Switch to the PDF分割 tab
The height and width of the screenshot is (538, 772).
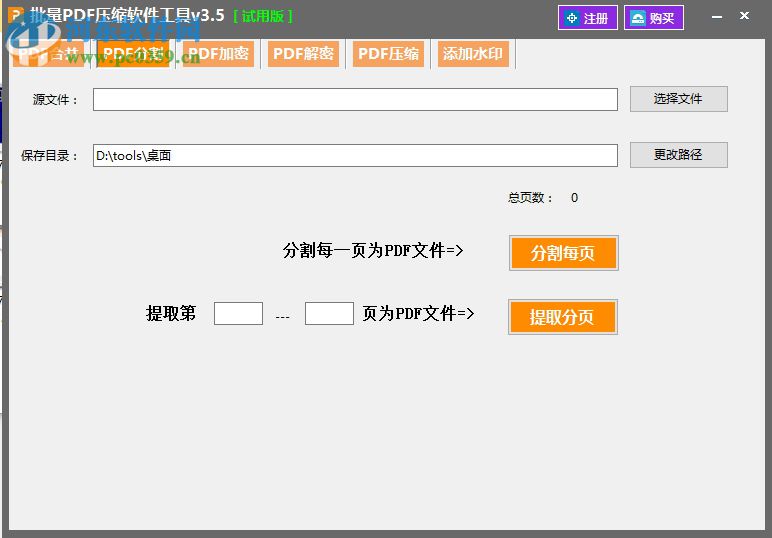pyautogui.click(x=133, y=54)
